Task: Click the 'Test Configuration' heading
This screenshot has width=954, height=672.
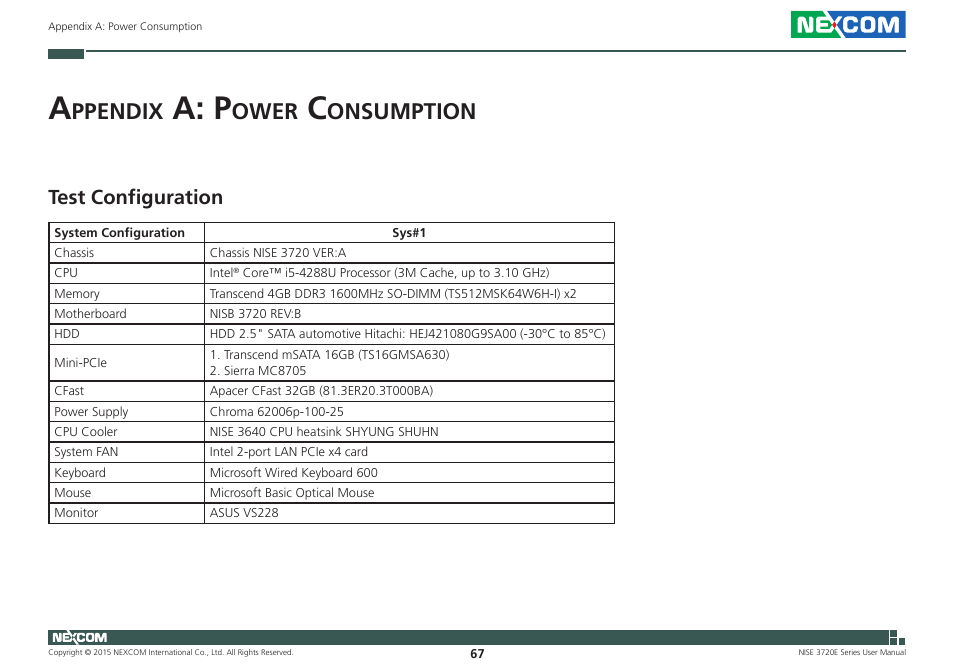Action: coord(136,197)
